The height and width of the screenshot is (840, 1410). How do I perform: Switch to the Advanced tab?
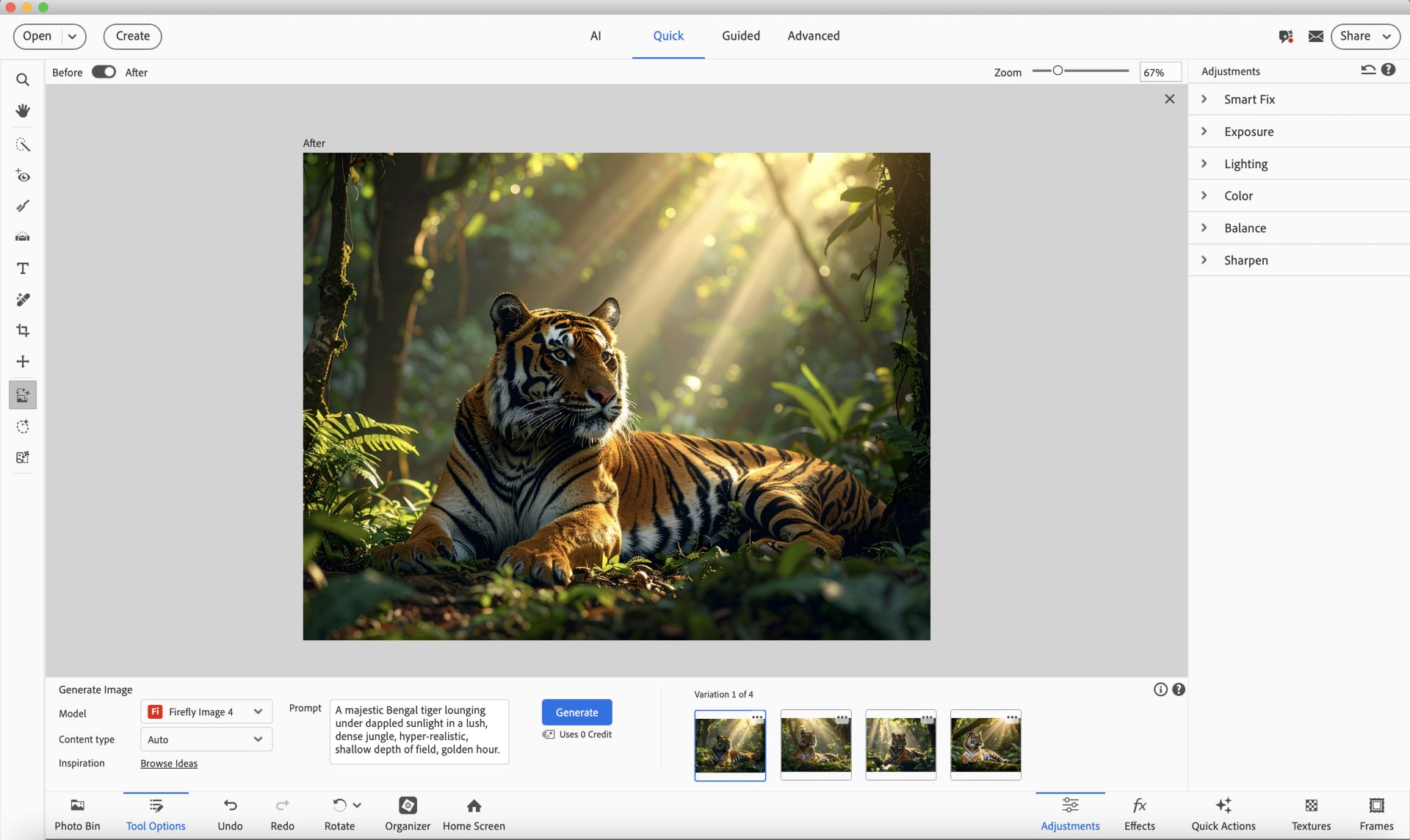click(813, 36)
